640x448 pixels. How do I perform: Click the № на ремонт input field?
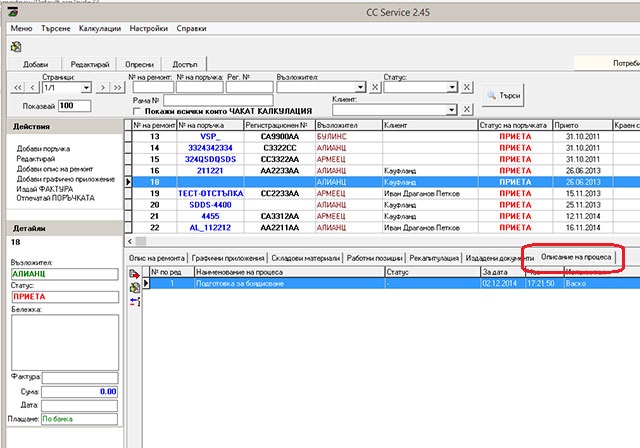click(153, 87)
